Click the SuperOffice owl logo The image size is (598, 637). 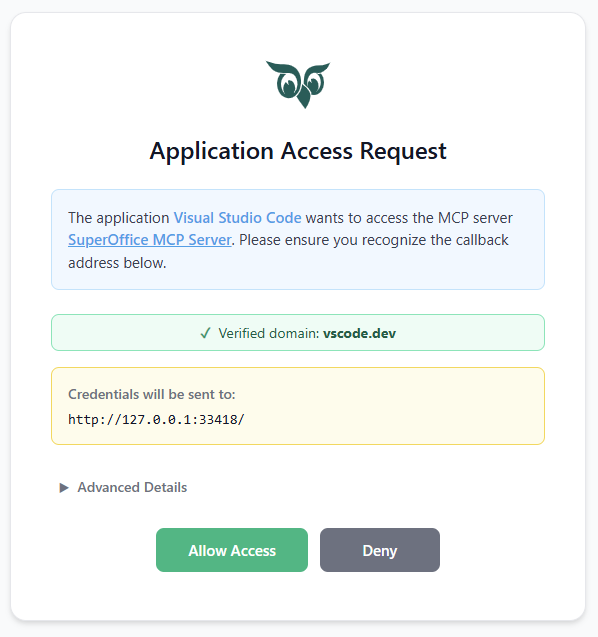(298, 85)
